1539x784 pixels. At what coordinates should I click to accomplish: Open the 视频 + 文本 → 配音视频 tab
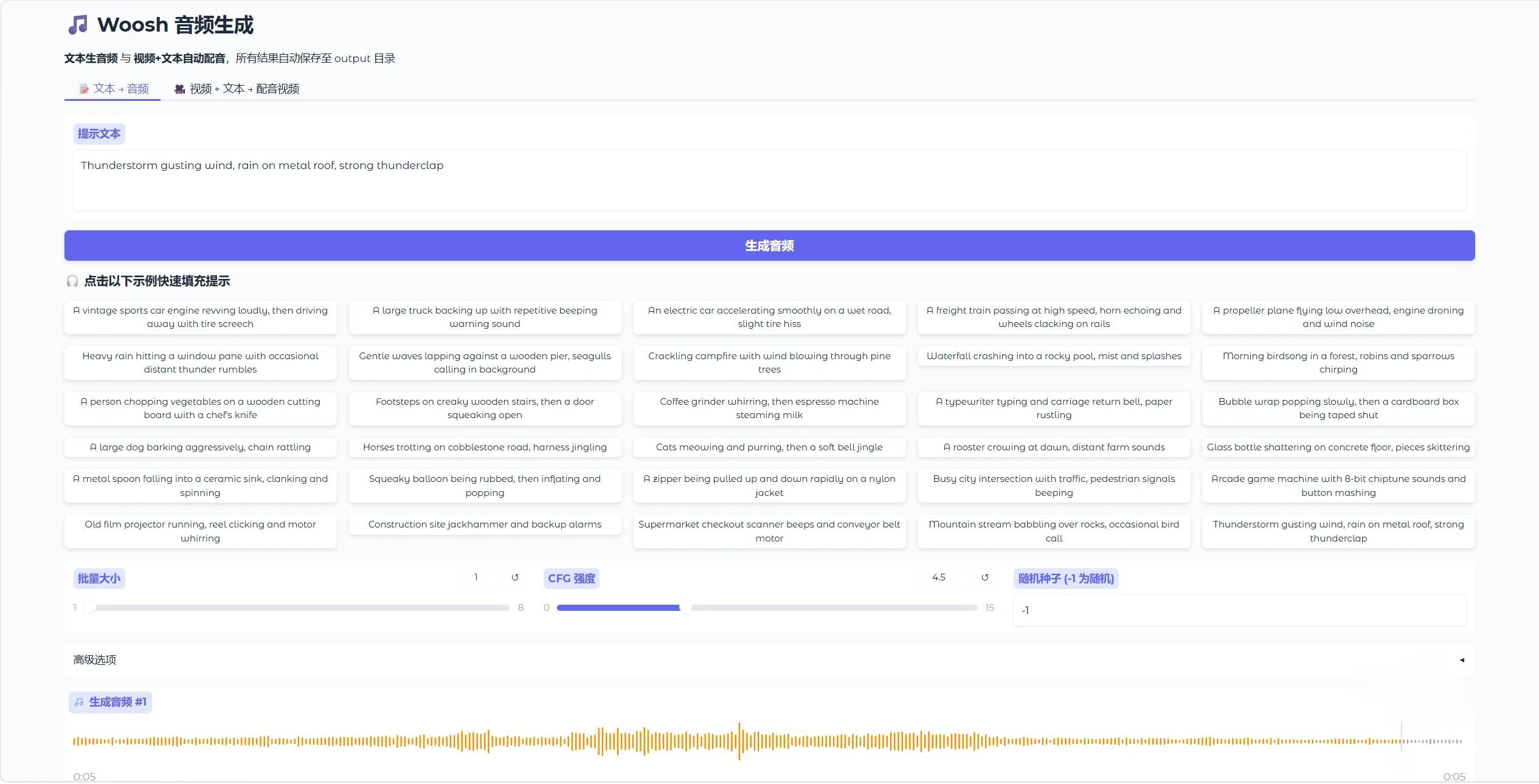tap(237, 89)
